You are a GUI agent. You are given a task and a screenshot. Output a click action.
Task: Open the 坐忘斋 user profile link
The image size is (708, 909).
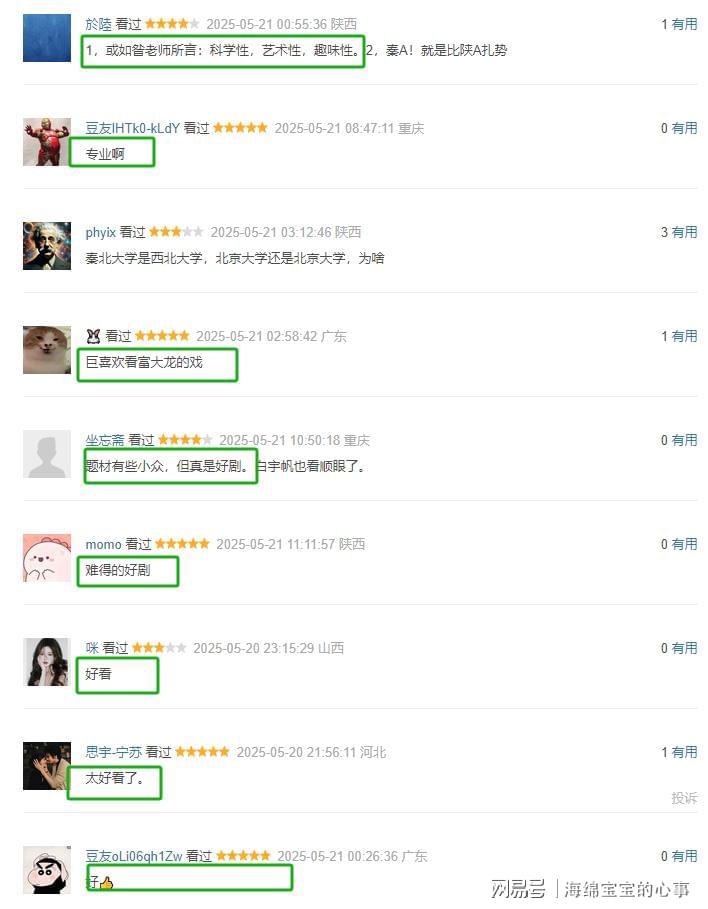104,440
